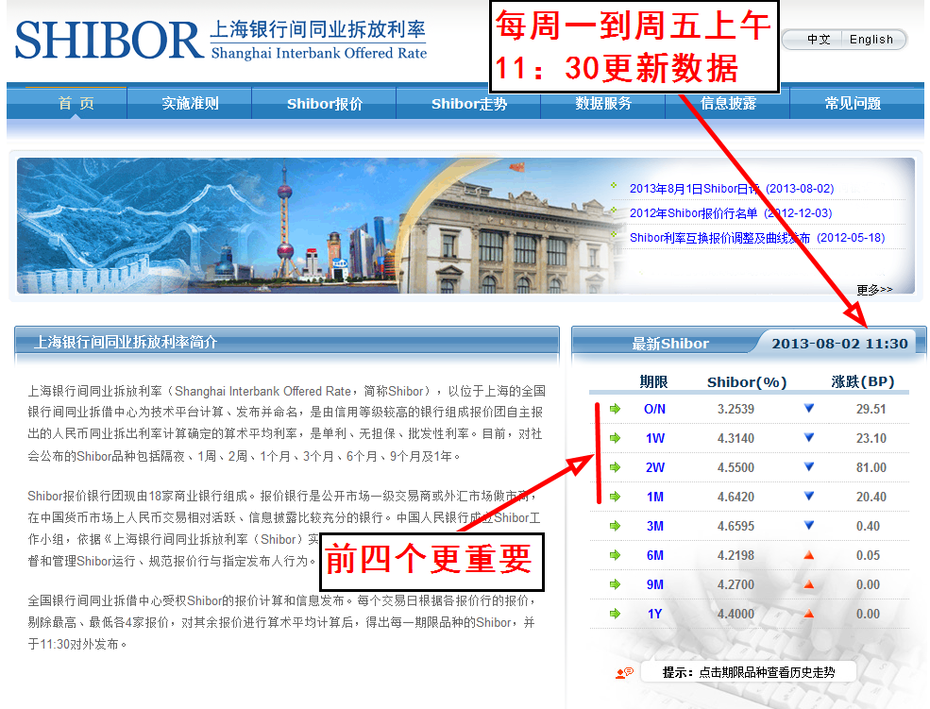Image resolution: width=930 pixels, height=709 pixels.
Task: Switch language to English
Action: coord(871,40)
